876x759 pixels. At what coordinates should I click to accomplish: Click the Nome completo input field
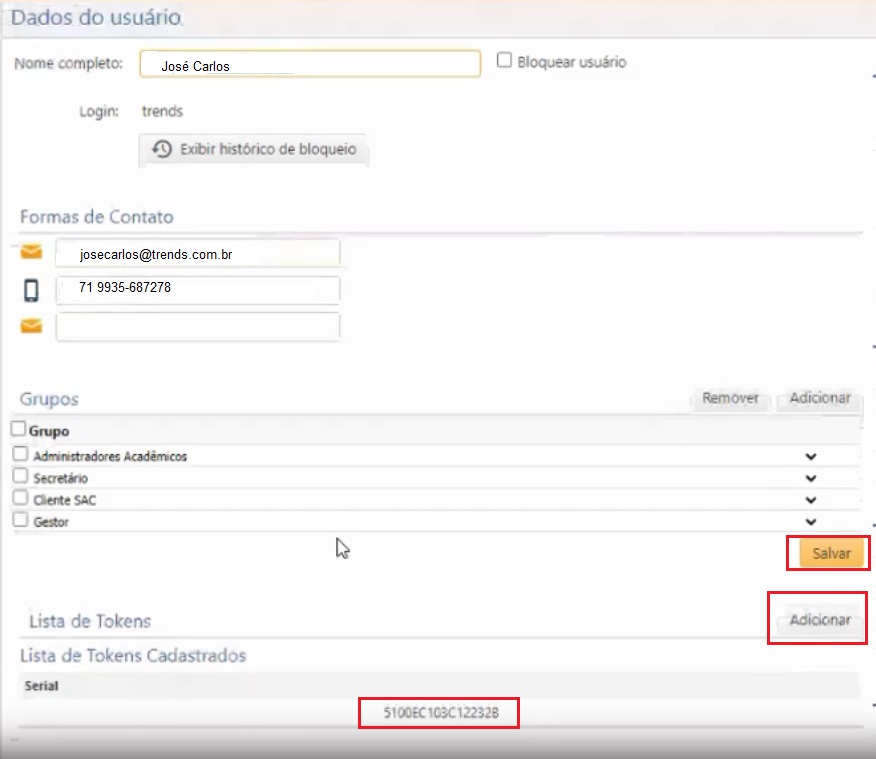[310, 65]
